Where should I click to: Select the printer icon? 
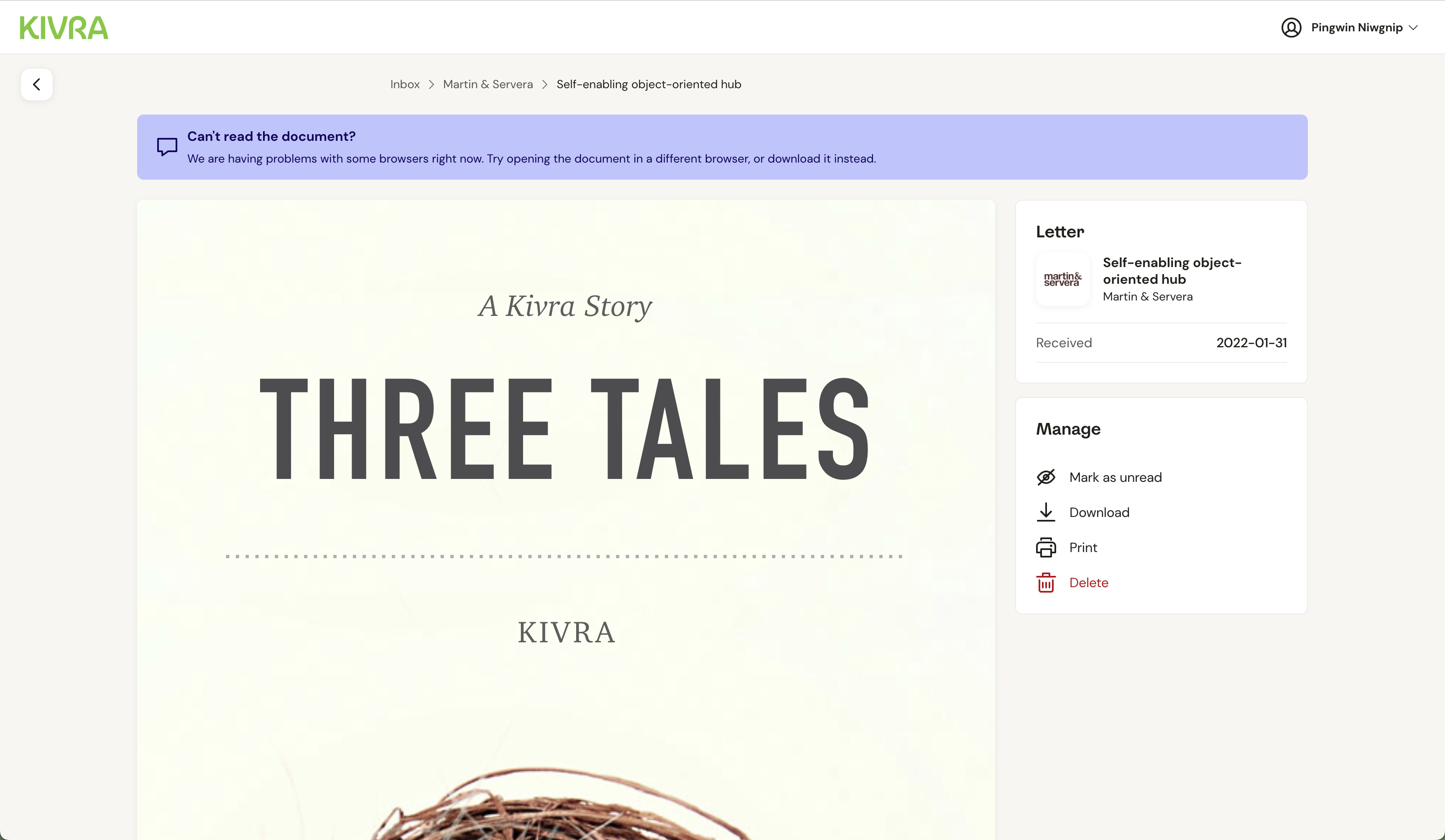click(x=1046, y=547)
